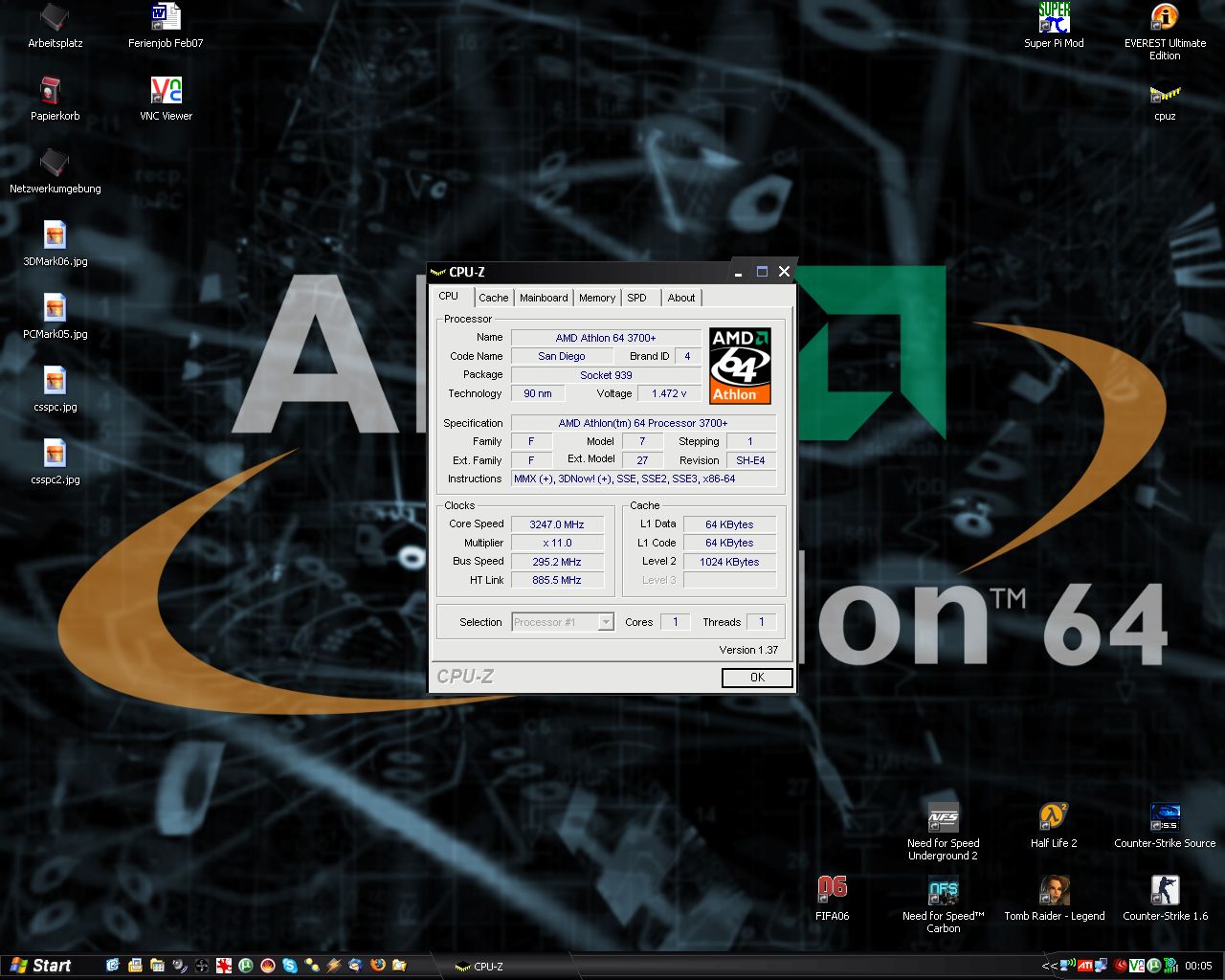Screen dimensions: 1225x980
Task: Select the Ferienjob Feb07 document icon
Action: (166, 26)
